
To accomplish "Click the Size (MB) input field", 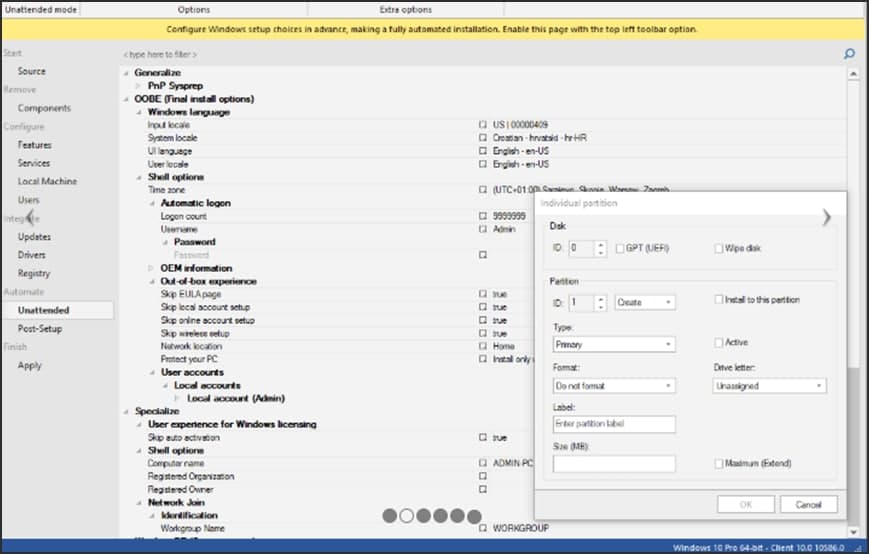I will (x=614, y=464).
